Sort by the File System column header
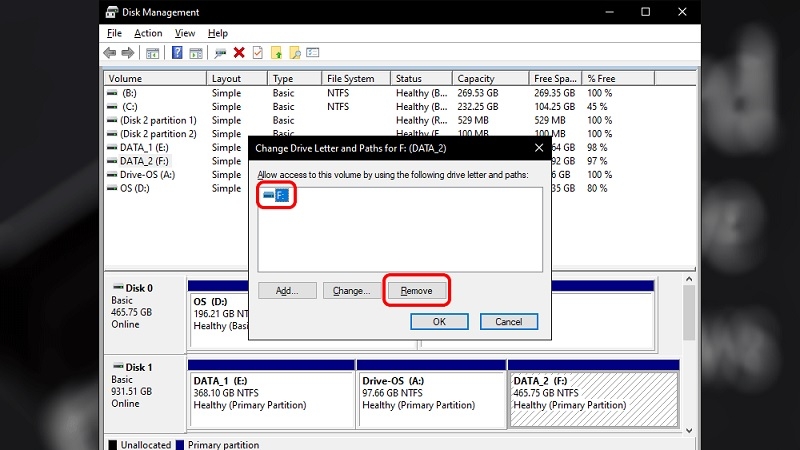Viewport: 800px width, 450px height. tap(356, 79)
